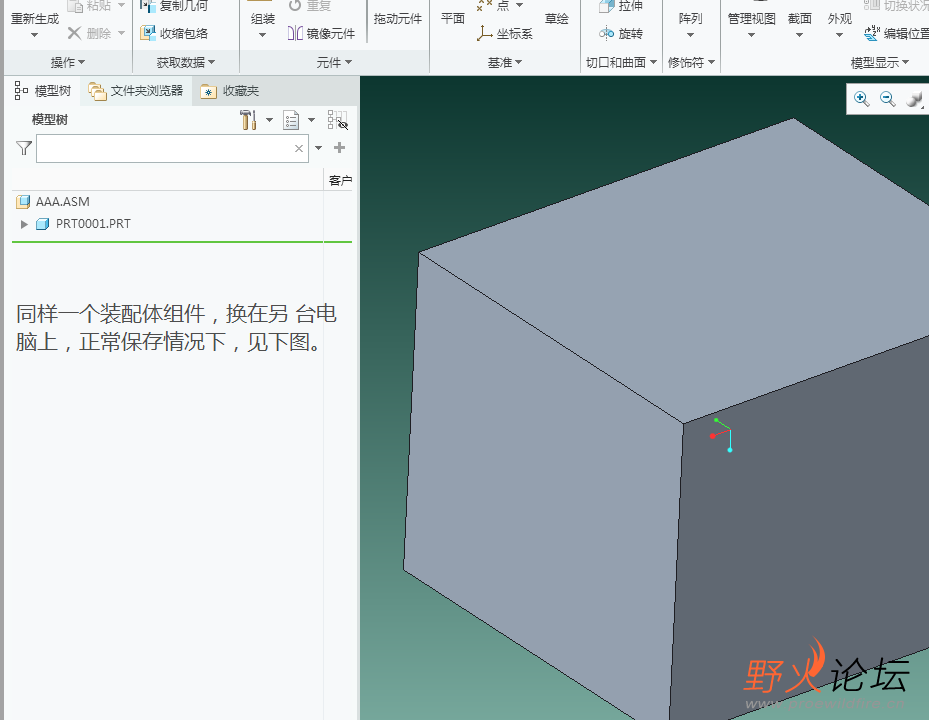Viewport: 929px width, 720px height.
Task: Click Copy Geometry (复制几何) icon
Action: tap(148, 6)
